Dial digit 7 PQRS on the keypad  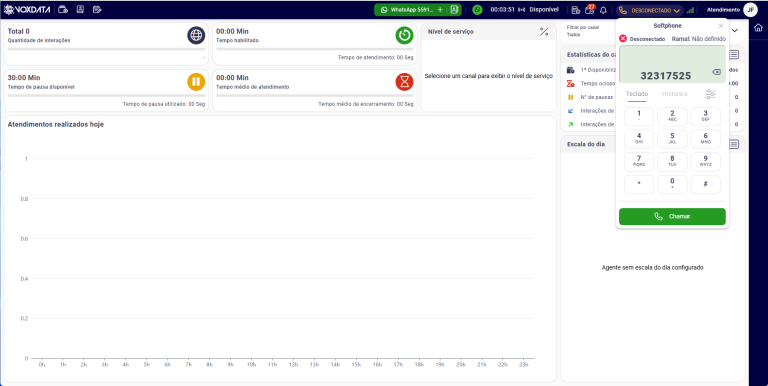click(x=639, y=162)
